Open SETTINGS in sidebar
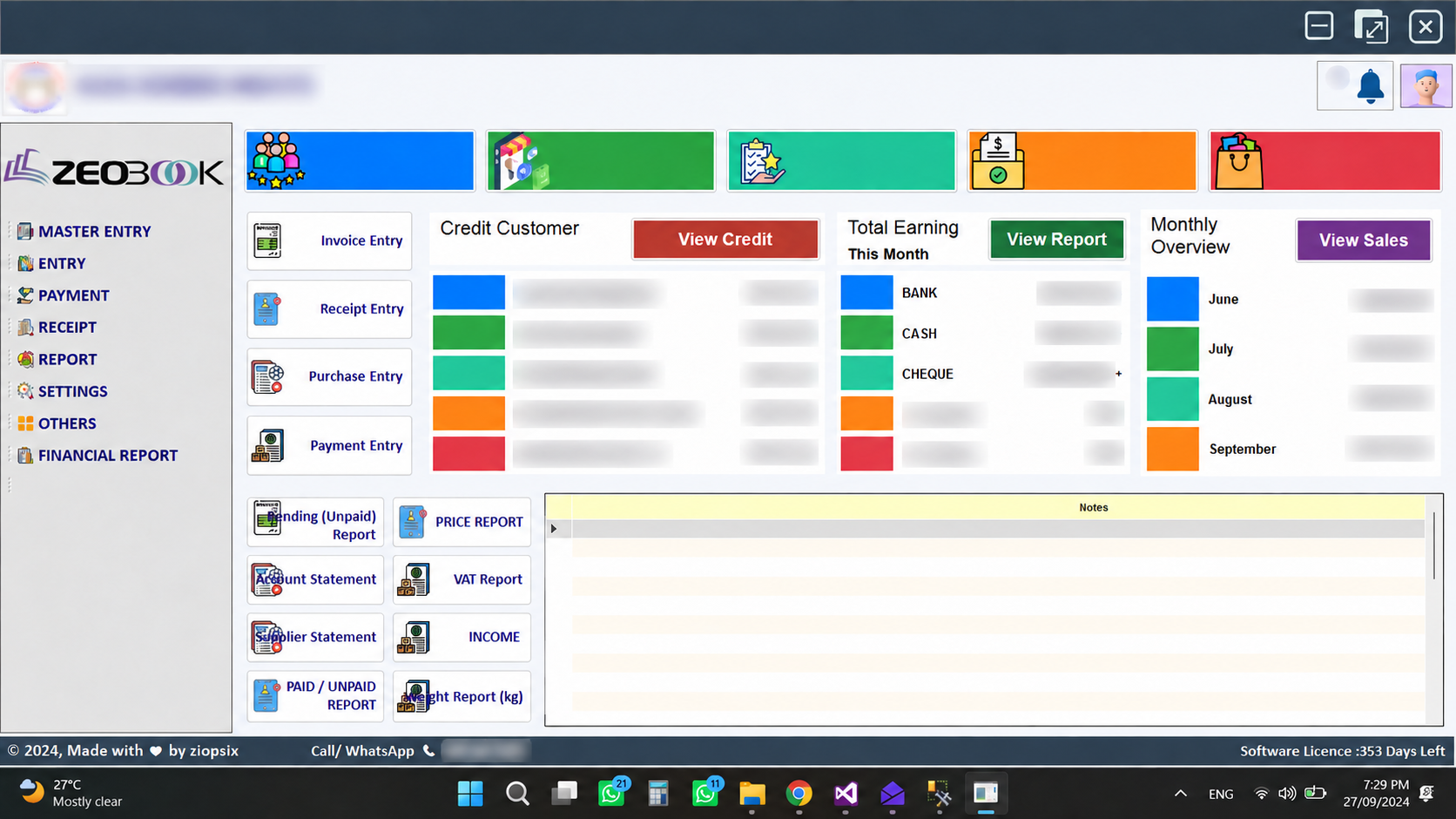This screenshot has height=819, width=1456. (x=73, y=392)
